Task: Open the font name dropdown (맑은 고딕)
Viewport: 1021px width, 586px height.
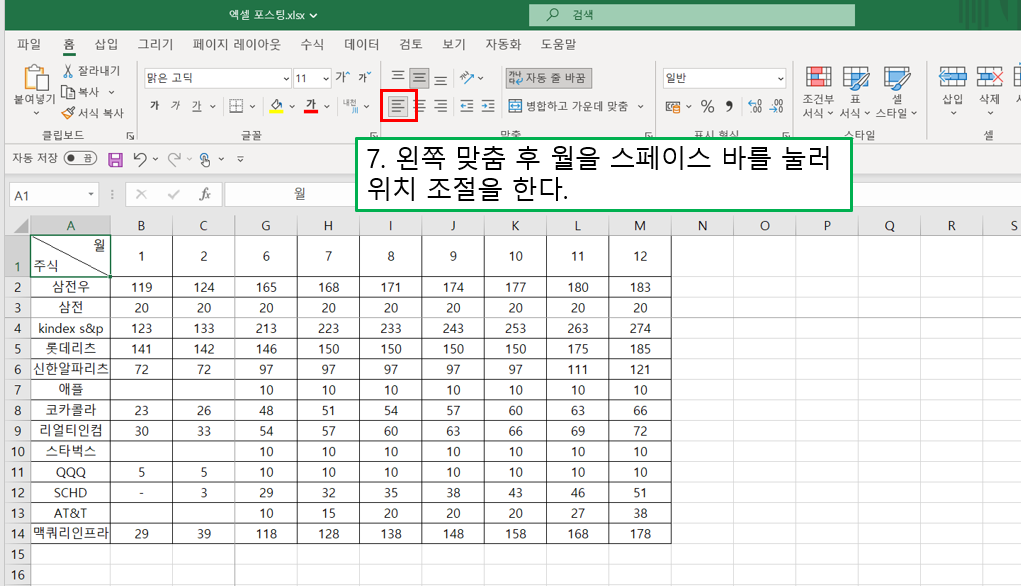Action: pyautogui.click(x=286, y=78)
